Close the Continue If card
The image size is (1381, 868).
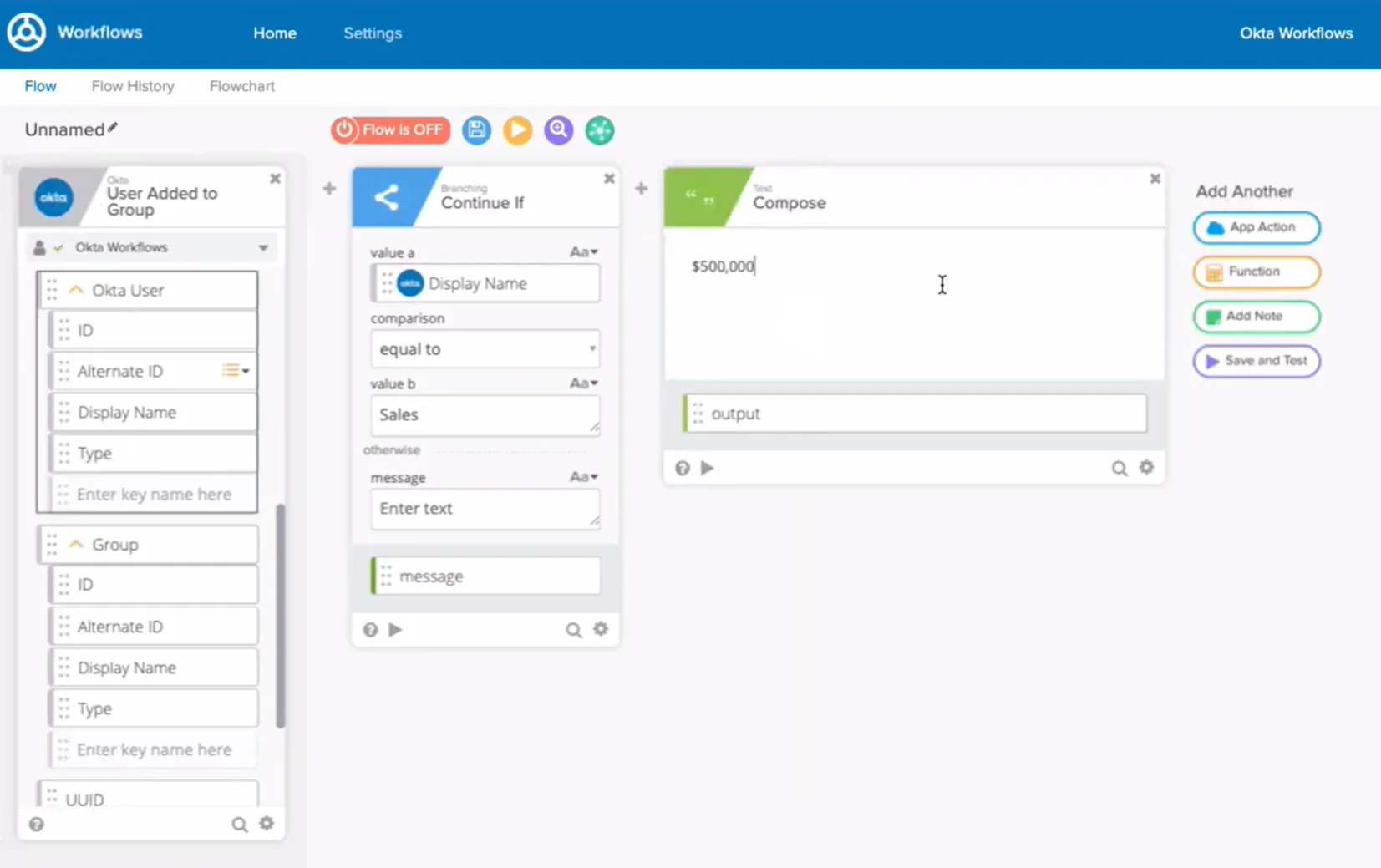pos(609,179)
